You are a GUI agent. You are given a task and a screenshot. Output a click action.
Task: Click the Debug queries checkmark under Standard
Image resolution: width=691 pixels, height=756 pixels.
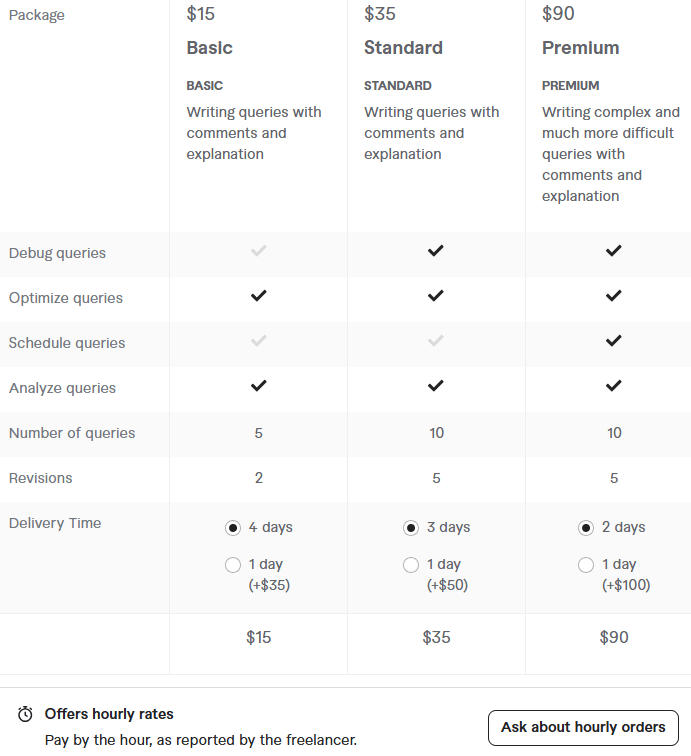click(x=435, y=251)
